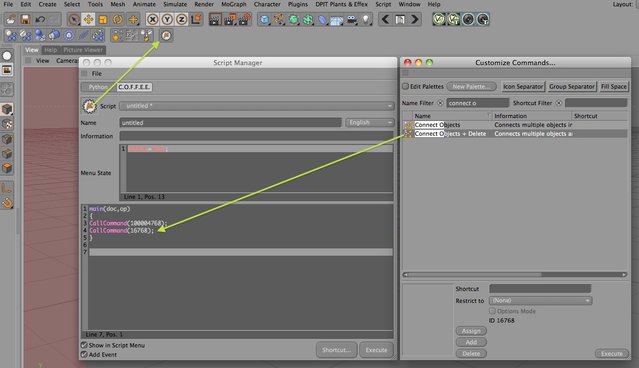
Task: Click the first icon of second toolbar row
Action: pos(11,35)
